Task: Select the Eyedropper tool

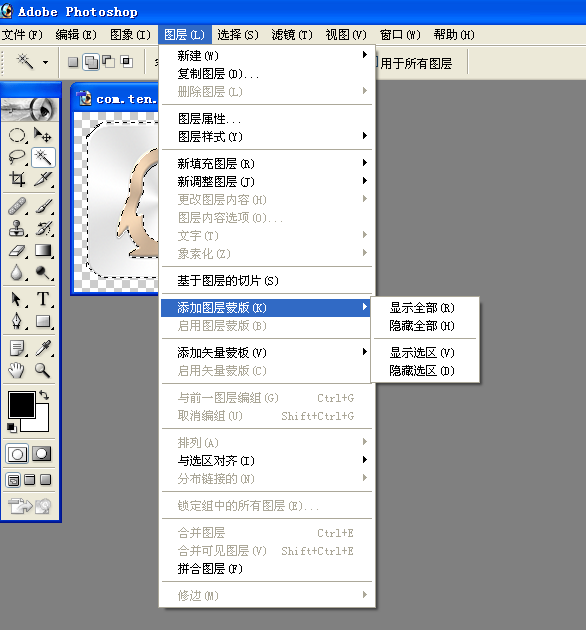Action: [43, 348]
